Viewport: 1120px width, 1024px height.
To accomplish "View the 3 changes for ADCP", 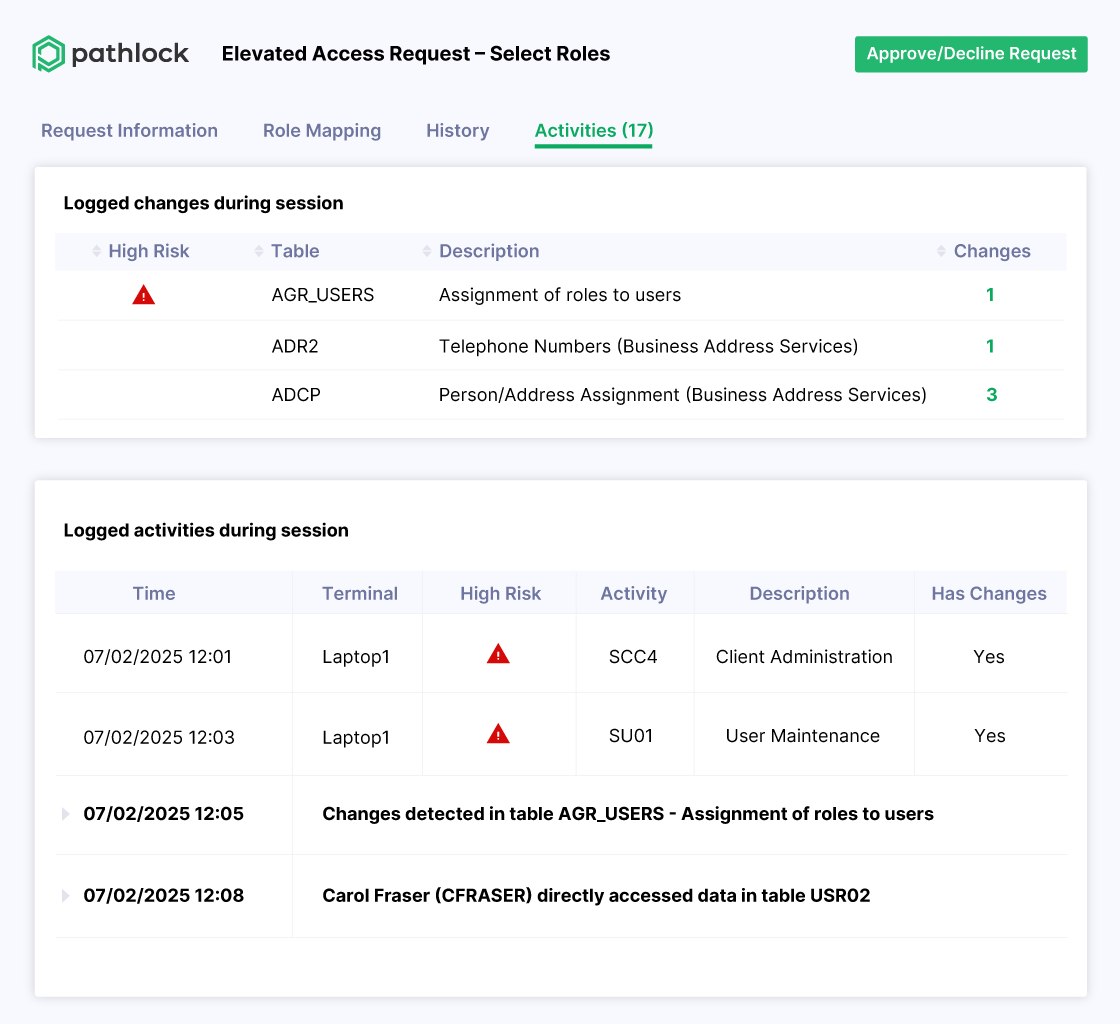I will click(990, 394).
